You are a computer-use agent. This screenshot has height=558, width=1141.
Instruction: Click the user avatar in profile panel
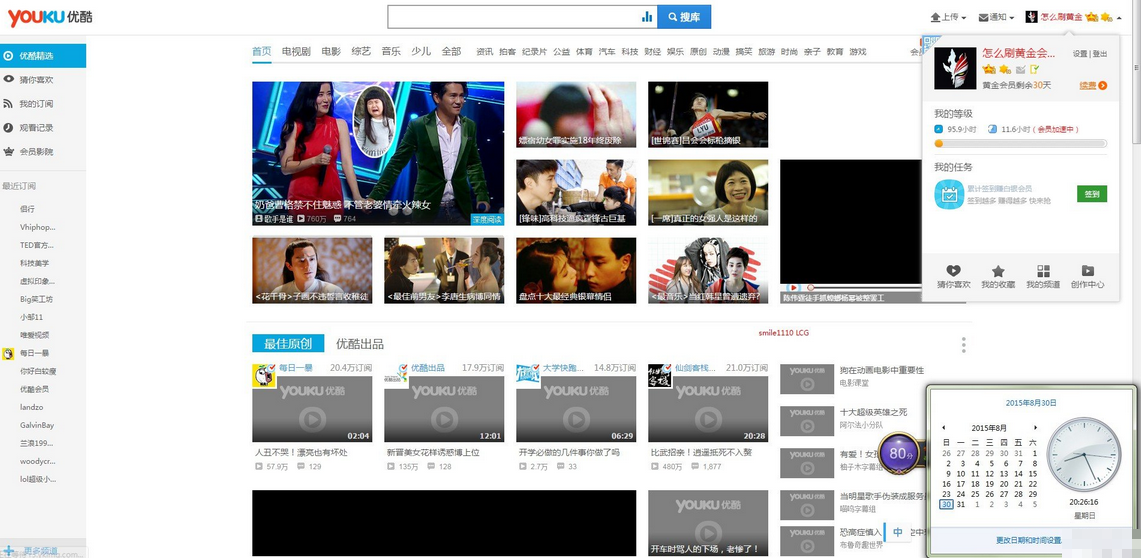[955, 68]
